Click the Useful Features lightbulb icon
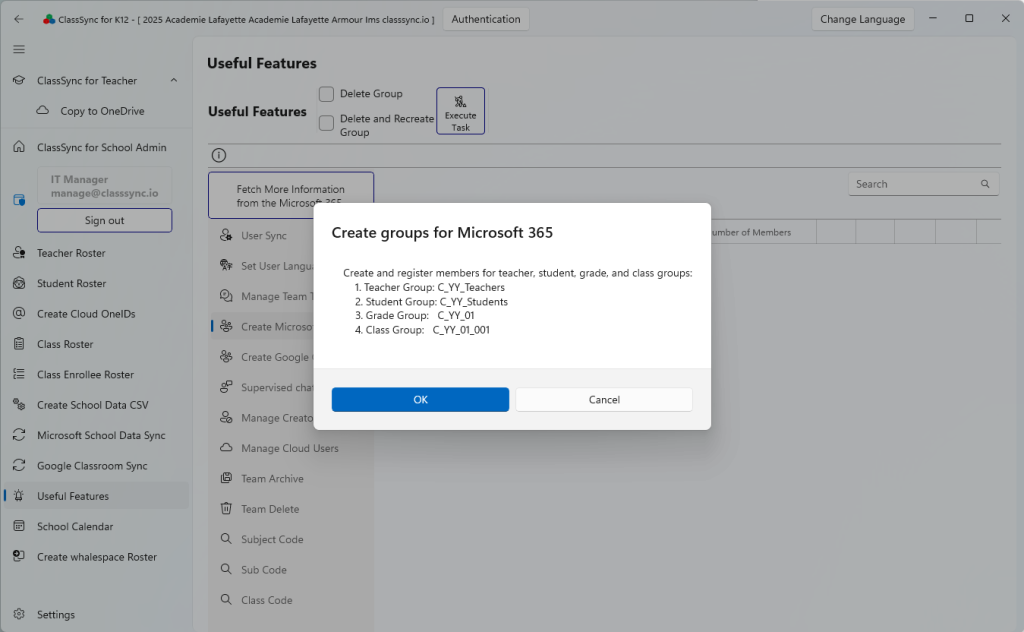The height and width of the screenshot is (632, 1024). 19,496
